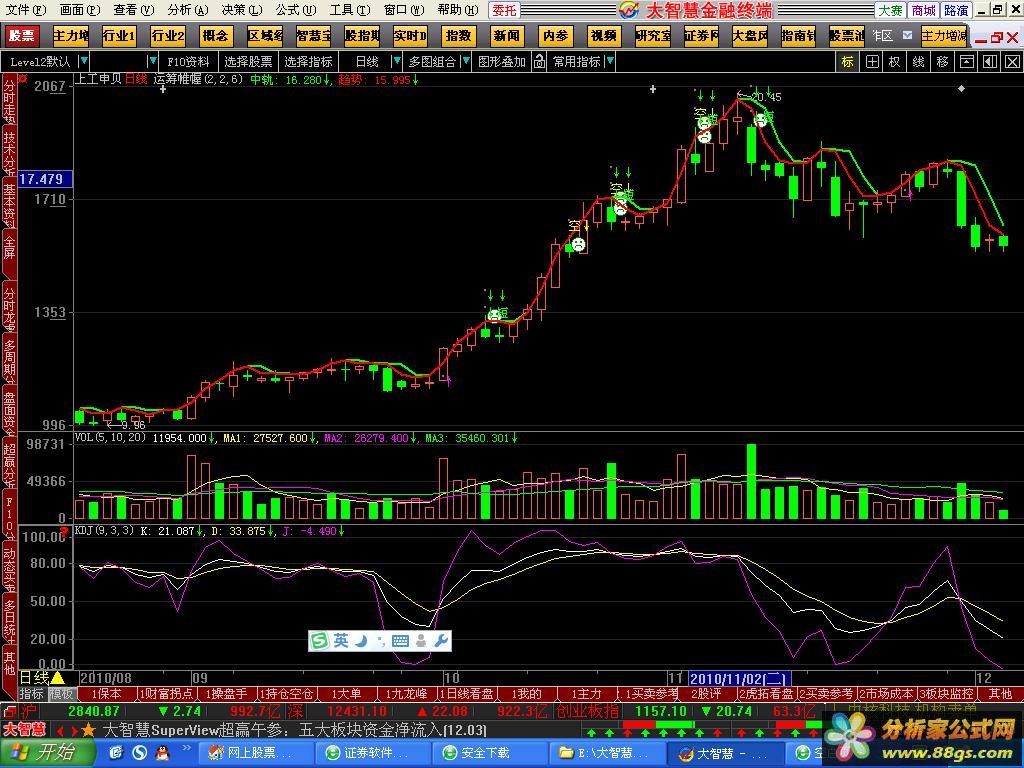Image resolution: width=1024 pixels, height=768 pixels.
Task: Click the 2010/11/02 date marker on timeline
Action: tap(740, 679)
